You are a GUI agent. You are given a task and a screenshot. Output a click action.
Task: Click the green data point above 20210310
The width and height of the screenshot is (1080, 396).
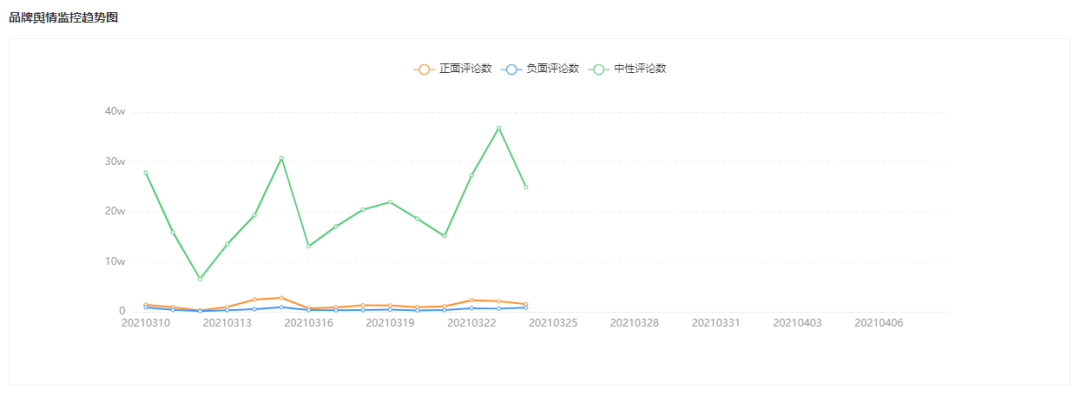145,173
